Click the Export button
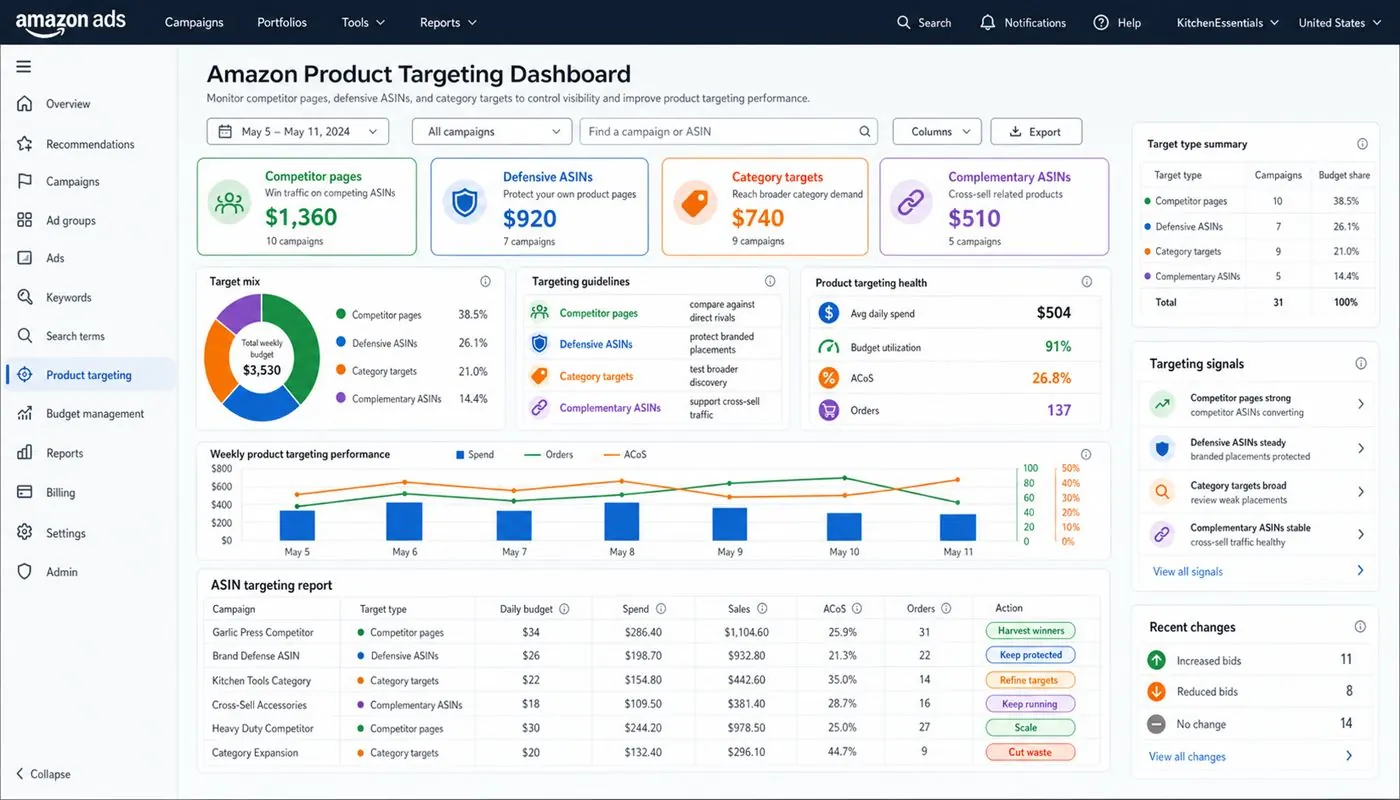The height and width of the screenshot is (800, 1400). 1036,131
